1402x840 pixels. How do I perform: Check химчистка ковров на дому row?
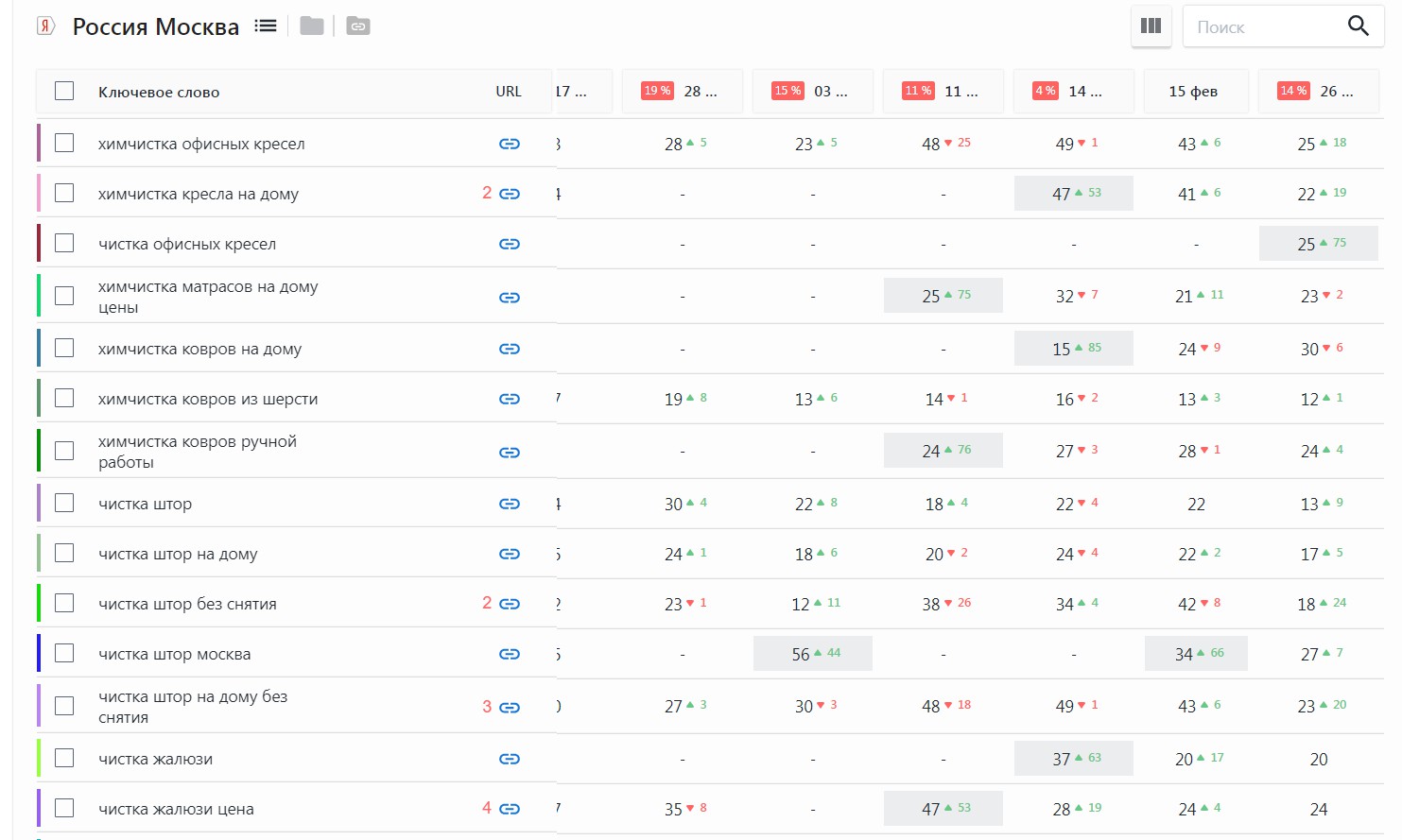(x=64, y=348)
